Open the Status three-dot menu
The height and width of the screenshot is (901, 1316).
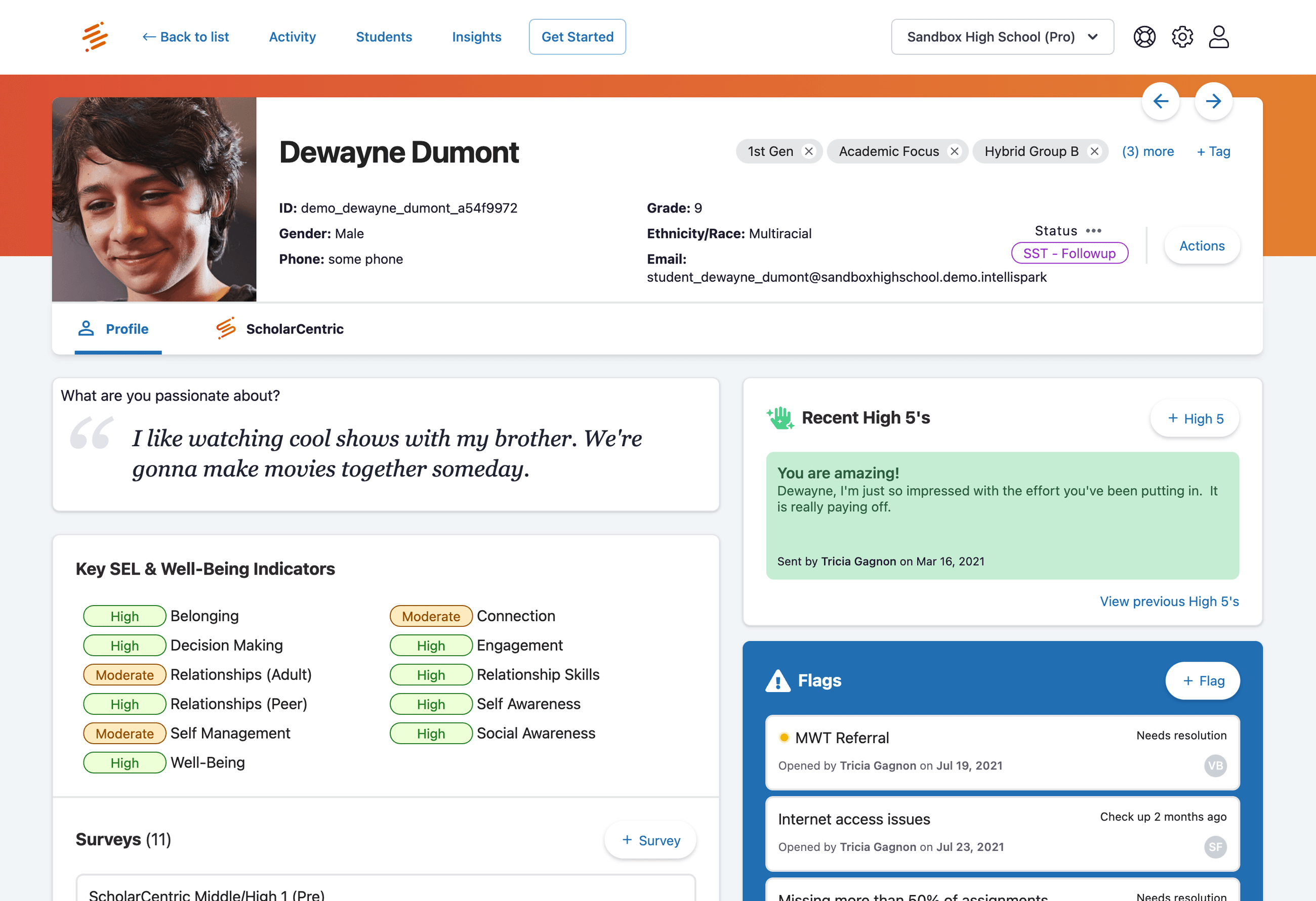pyautogui.click(x=1093, y=231)
